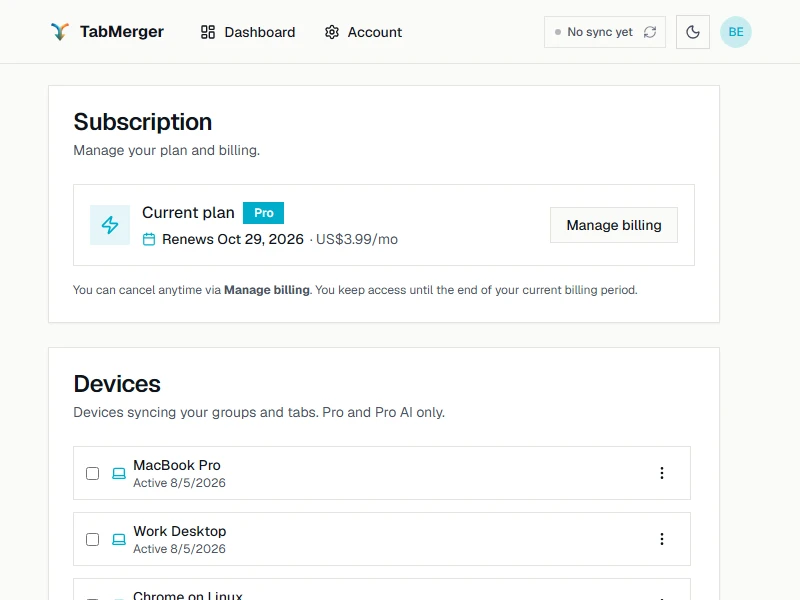Click the Work Desktop laptop icon
800x600 pixels.
point(119,539)
